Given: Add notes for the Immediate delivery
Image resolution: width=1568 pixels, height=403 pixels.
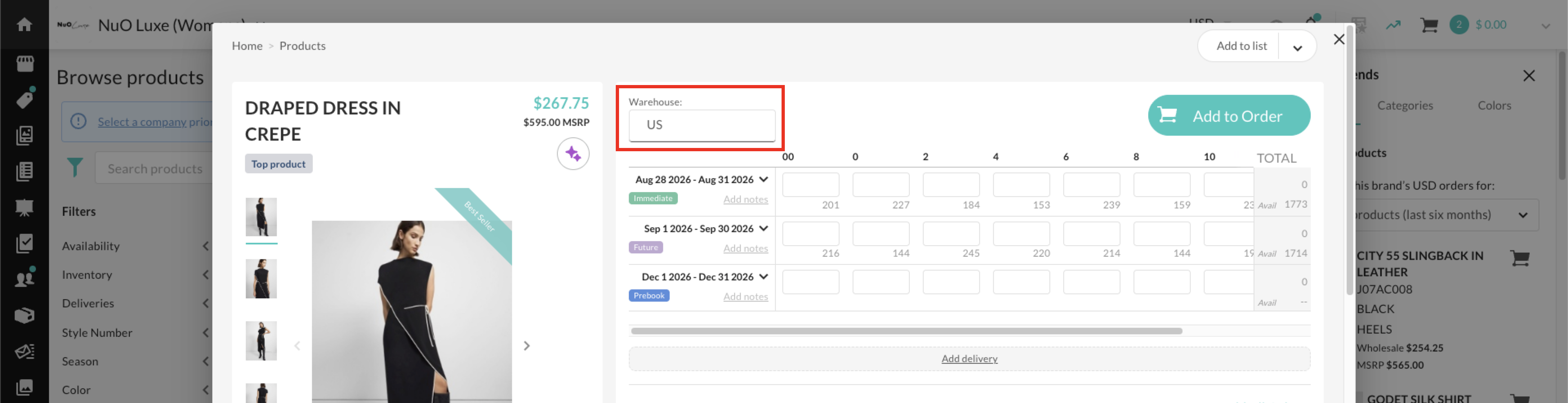Looking at the screenshot, I should tap(745, 199).
